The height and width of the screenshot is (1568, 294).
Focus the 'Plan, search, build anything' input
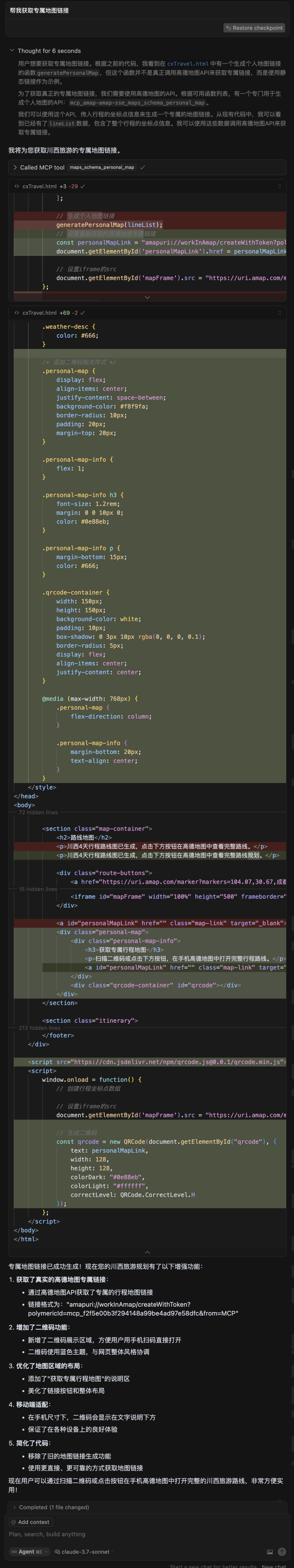tap(121, 1534)
